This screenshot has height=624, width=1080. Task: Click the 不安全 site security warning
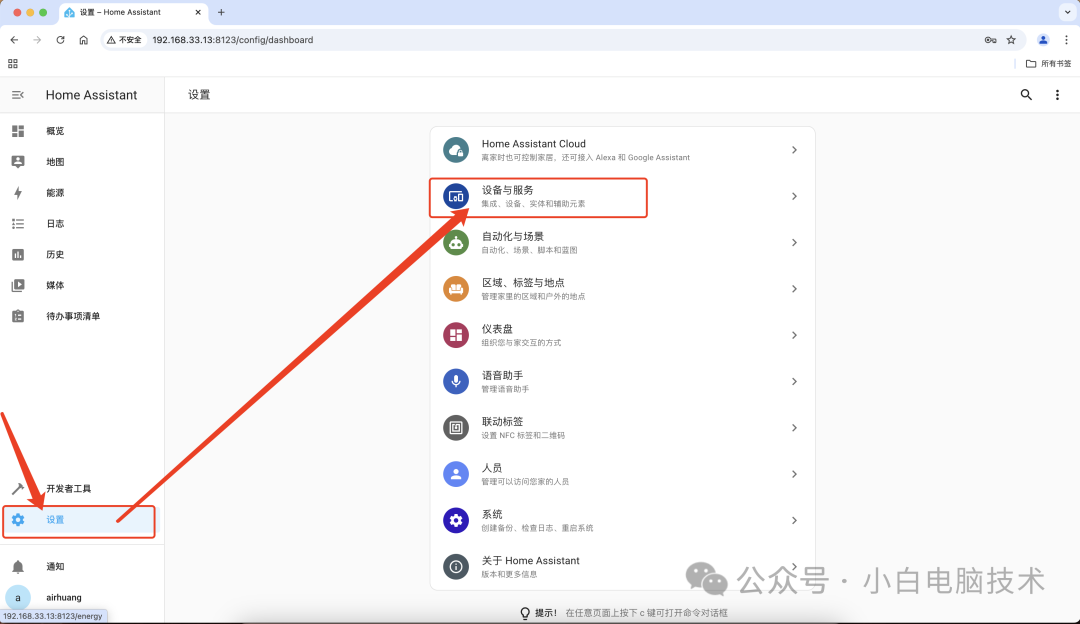click(x=125, y=40)
